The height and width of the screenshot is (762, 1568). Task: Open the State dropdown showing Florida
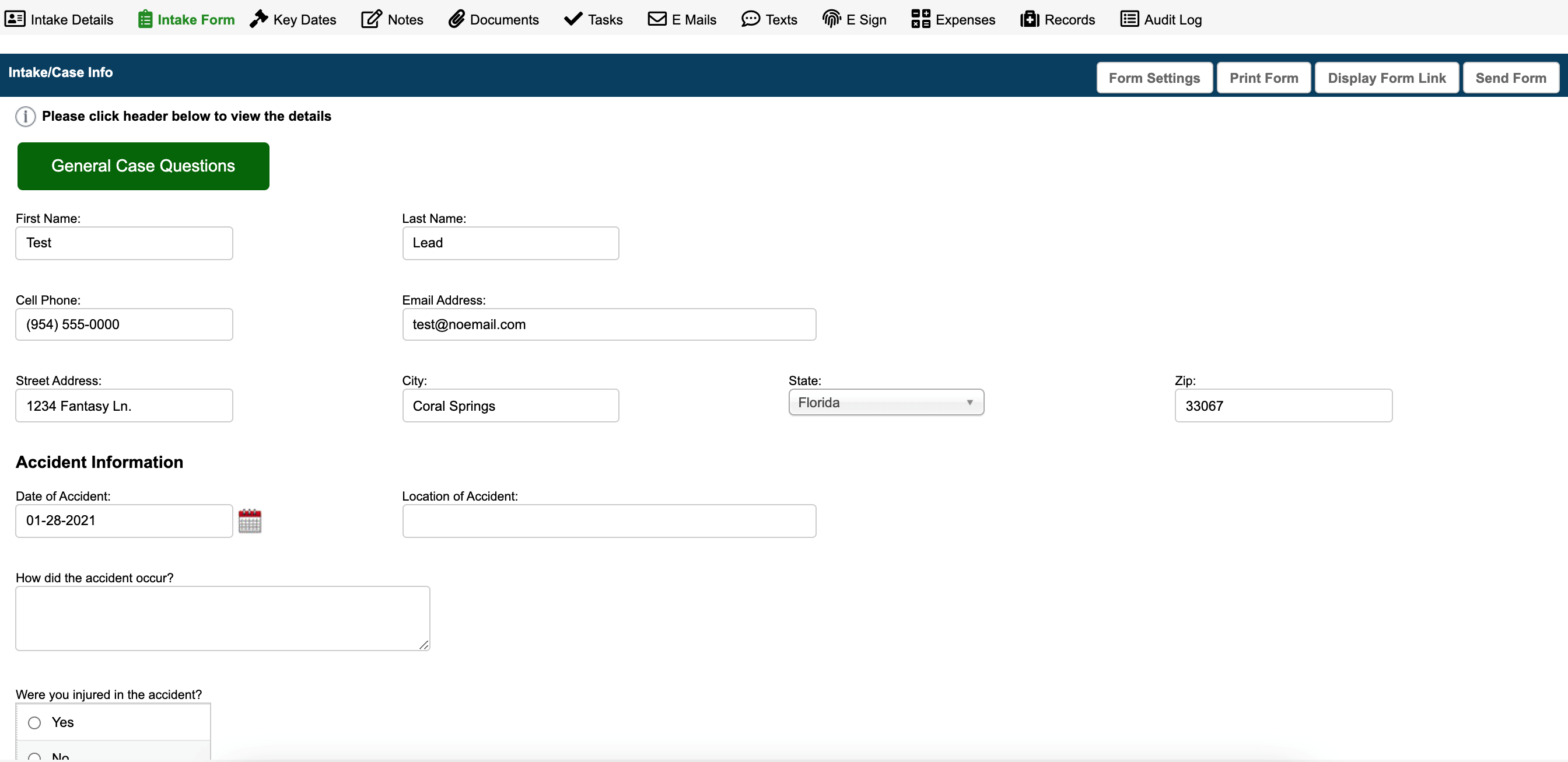point(885,403)
